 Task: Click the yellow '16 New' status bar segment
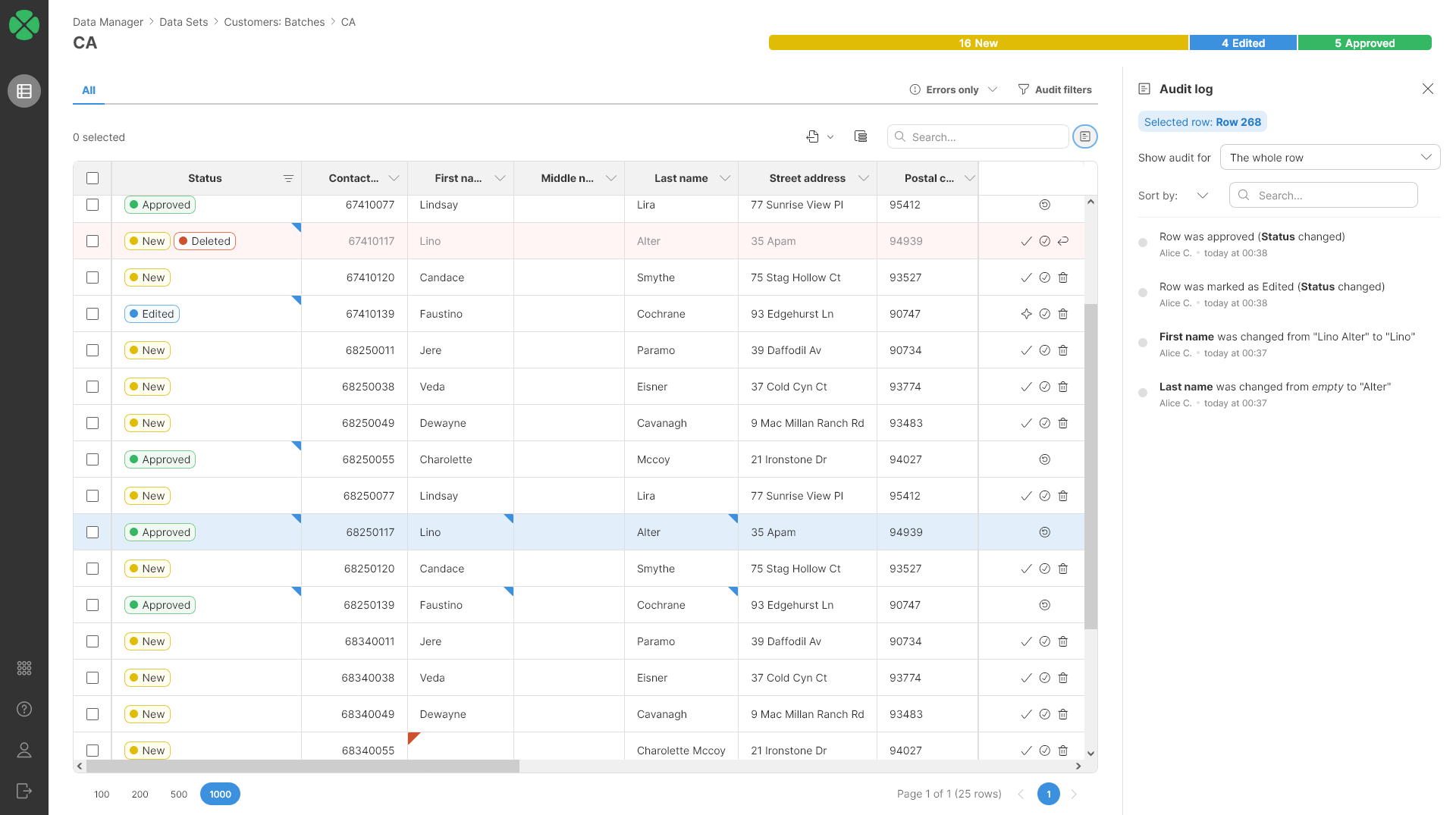tap(978, 42)
